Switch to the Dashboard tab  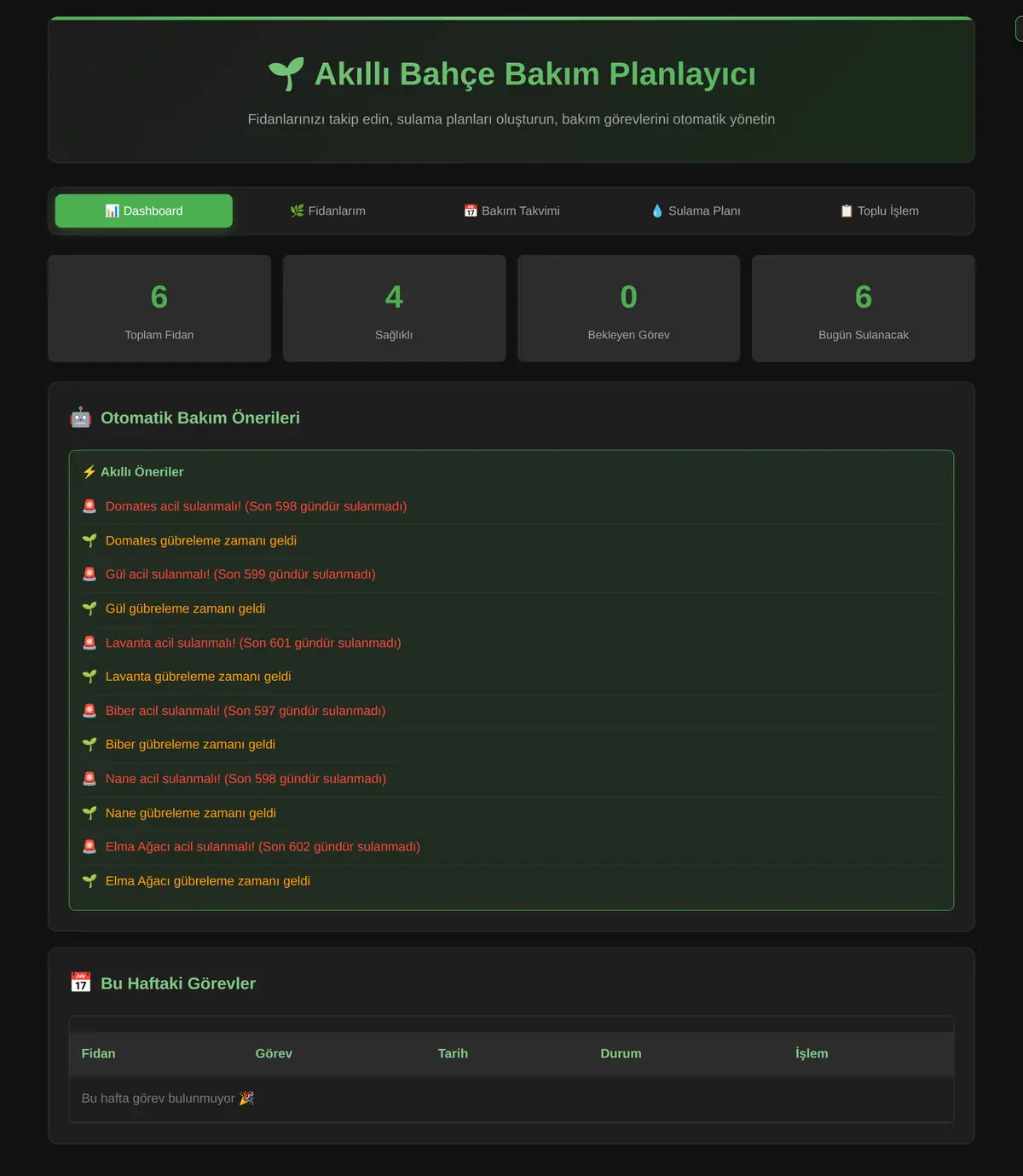point(144,210)
